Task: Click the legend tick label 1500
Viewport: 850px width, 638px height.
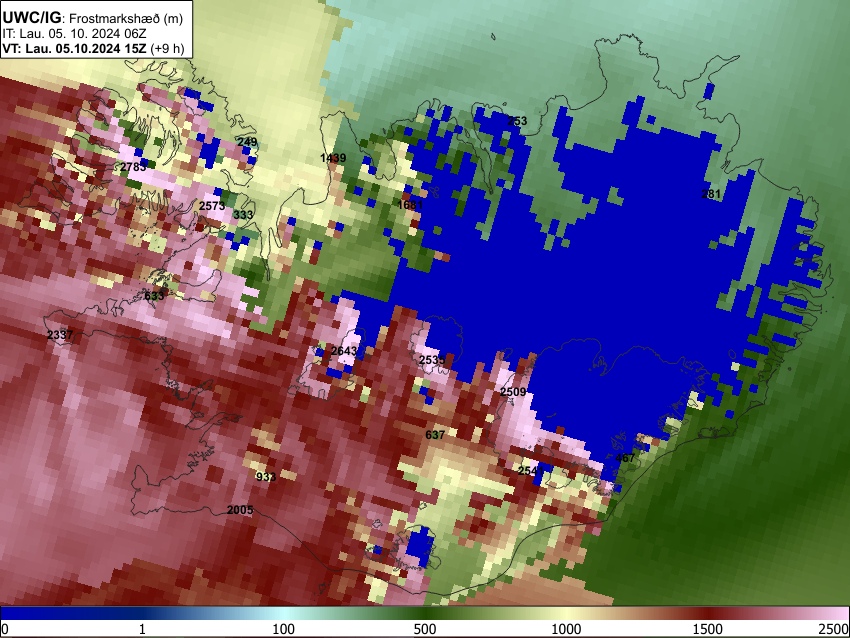Action: (x=707, y=629)
